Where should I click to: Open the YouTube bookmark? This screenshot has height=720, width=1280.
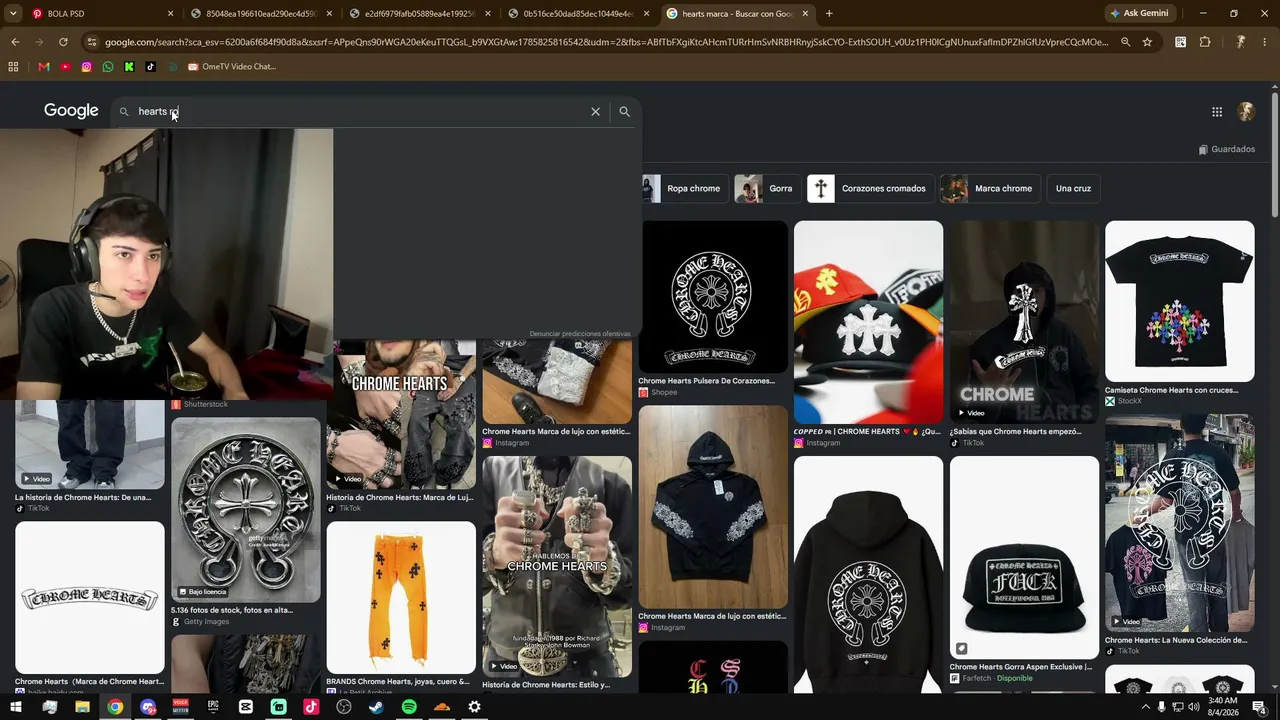(x=65, y=67)
